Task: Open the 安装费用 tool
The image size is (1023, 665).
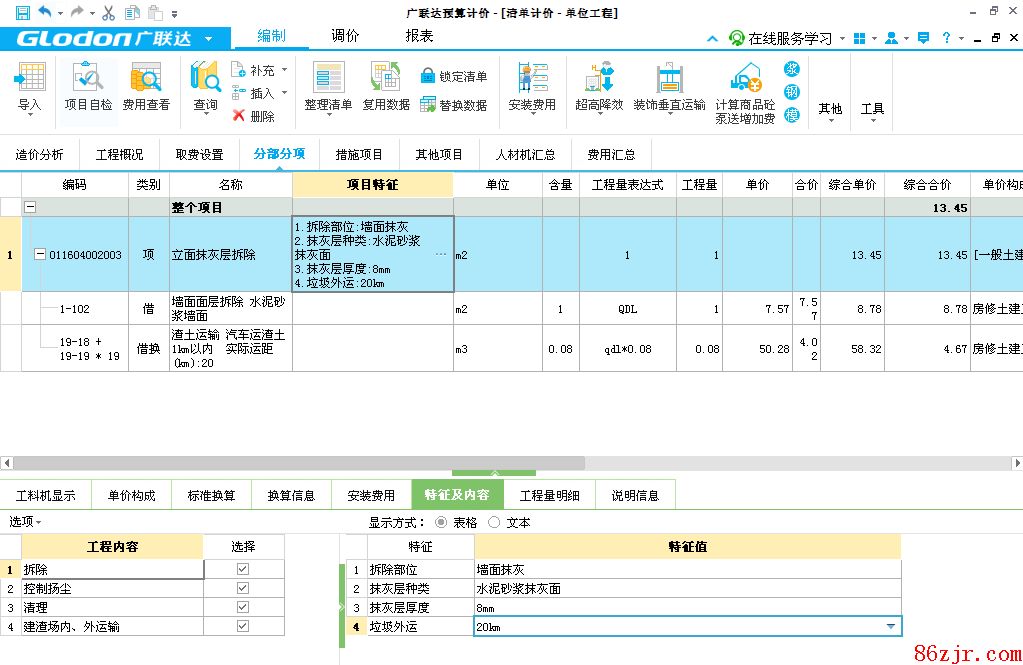Action: coord(531,78)
